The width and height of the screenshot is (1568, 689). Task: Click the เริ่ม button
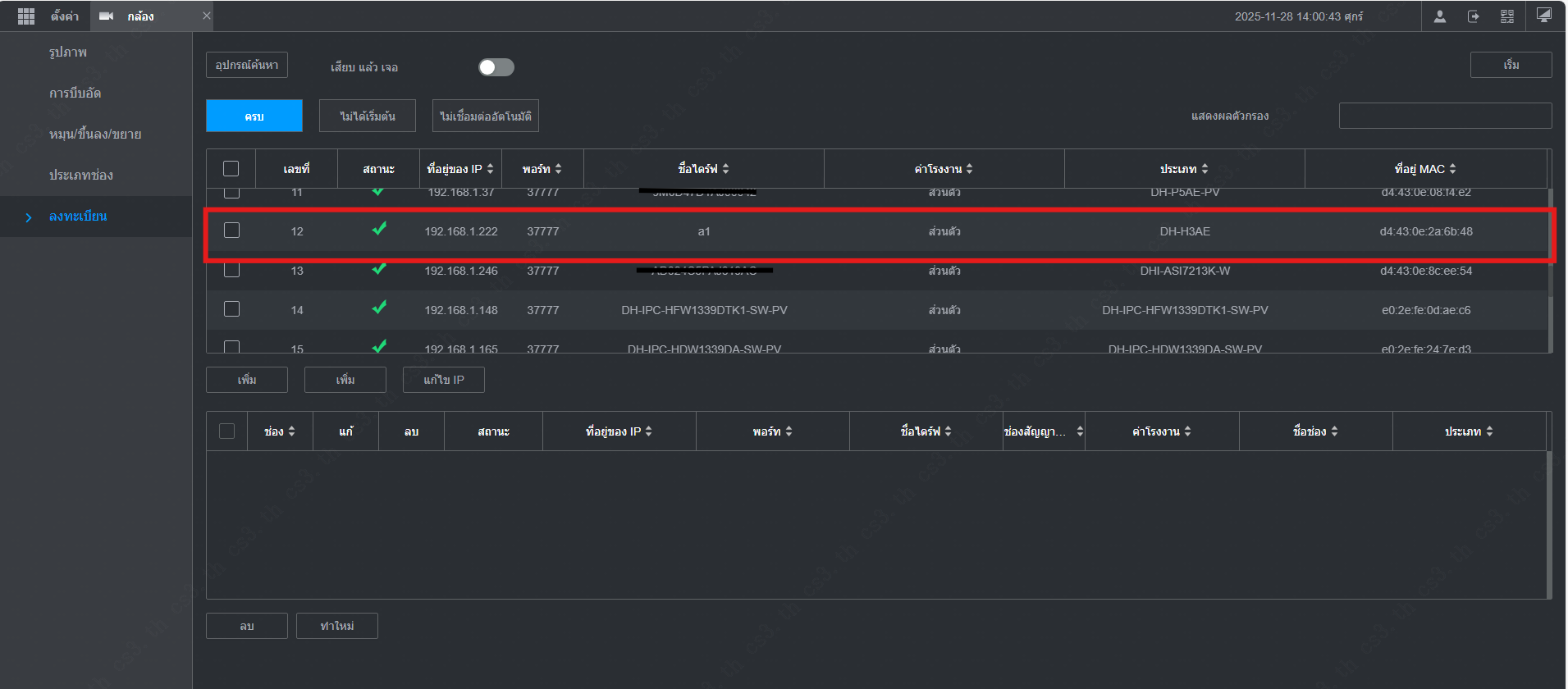tap(1511, 65)
